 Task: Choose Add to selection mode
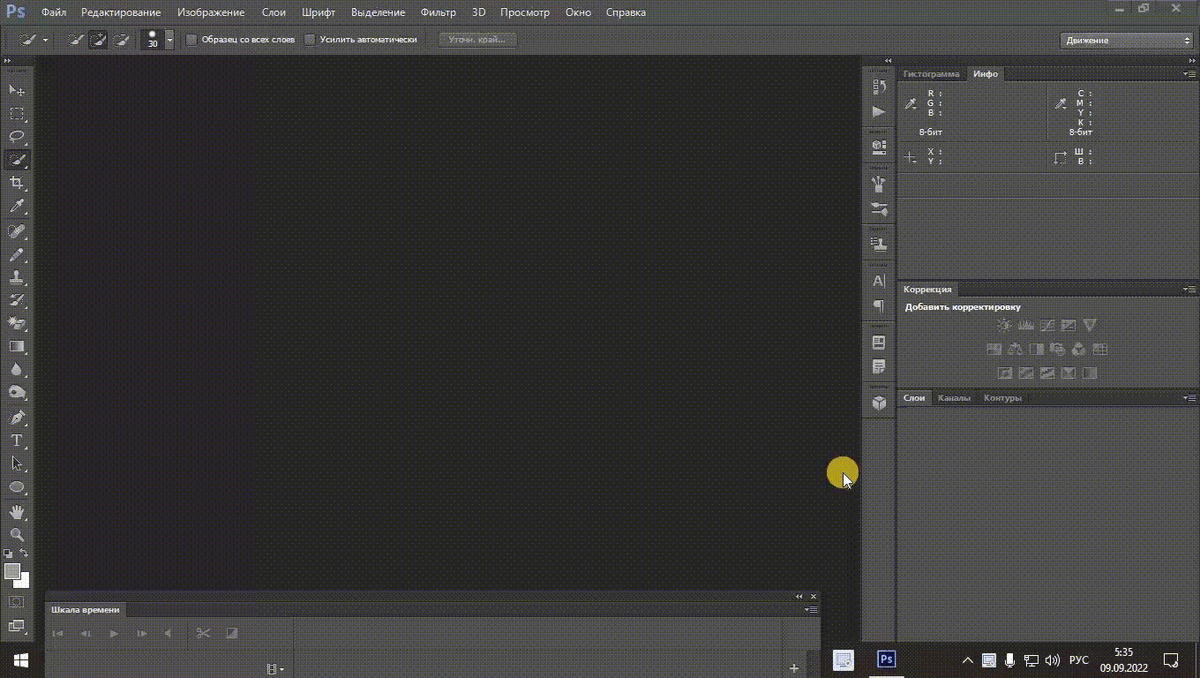pyautogui.click(x=98, y=40)
